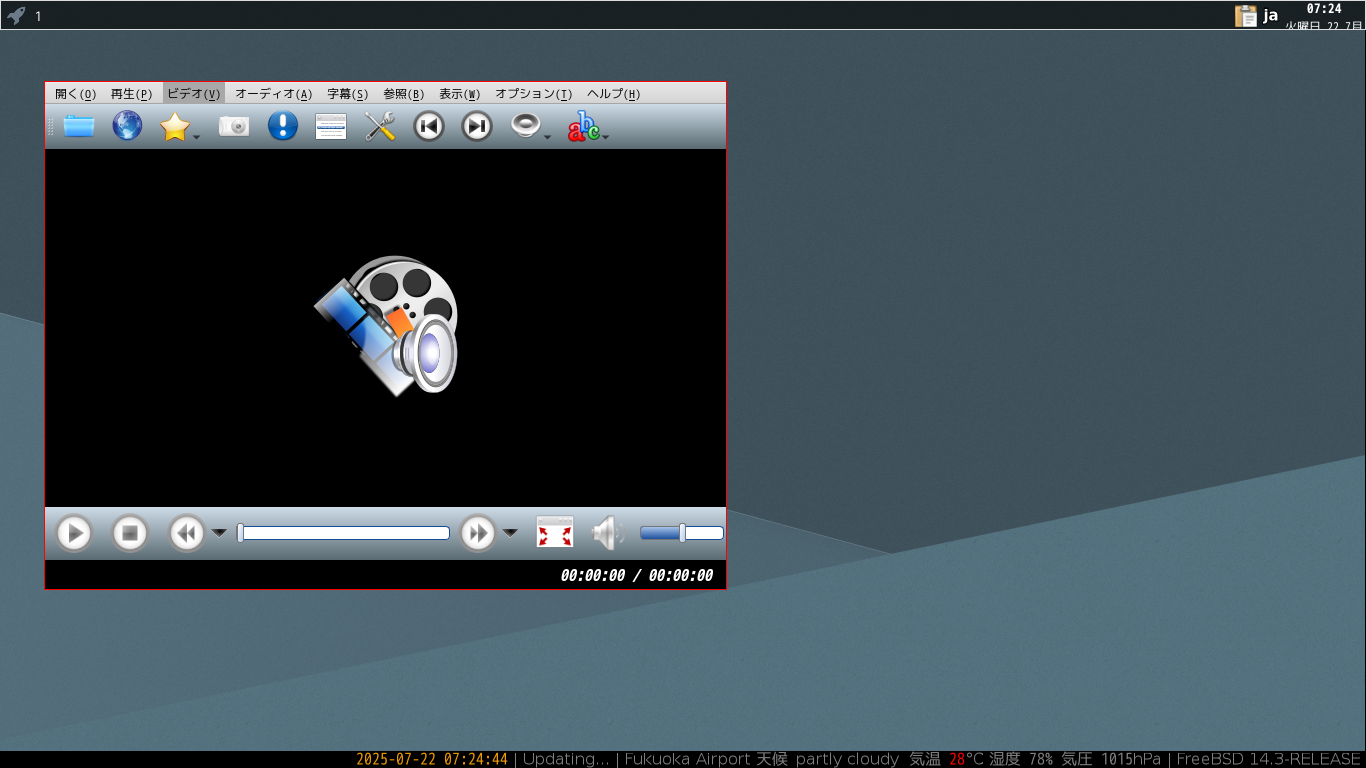
Task: Expand the favorites star dropdown arrow
Action: (197, 136)
